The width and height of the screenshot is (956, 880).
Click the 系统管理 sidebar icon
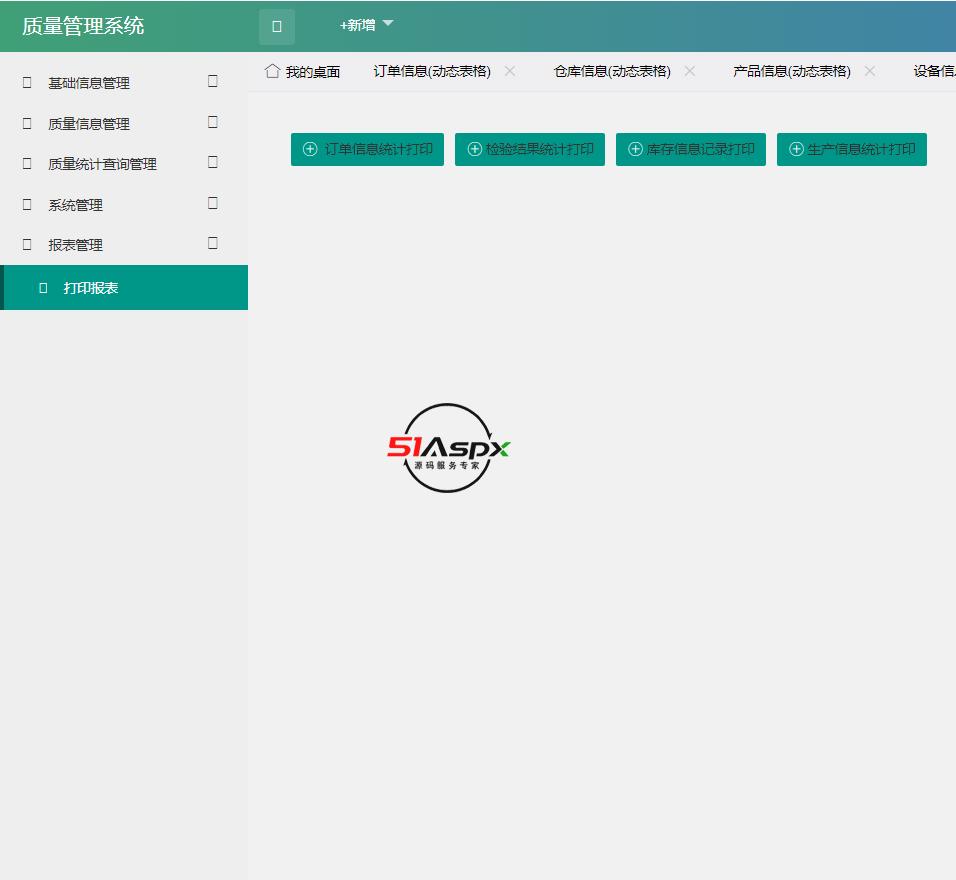25,203
